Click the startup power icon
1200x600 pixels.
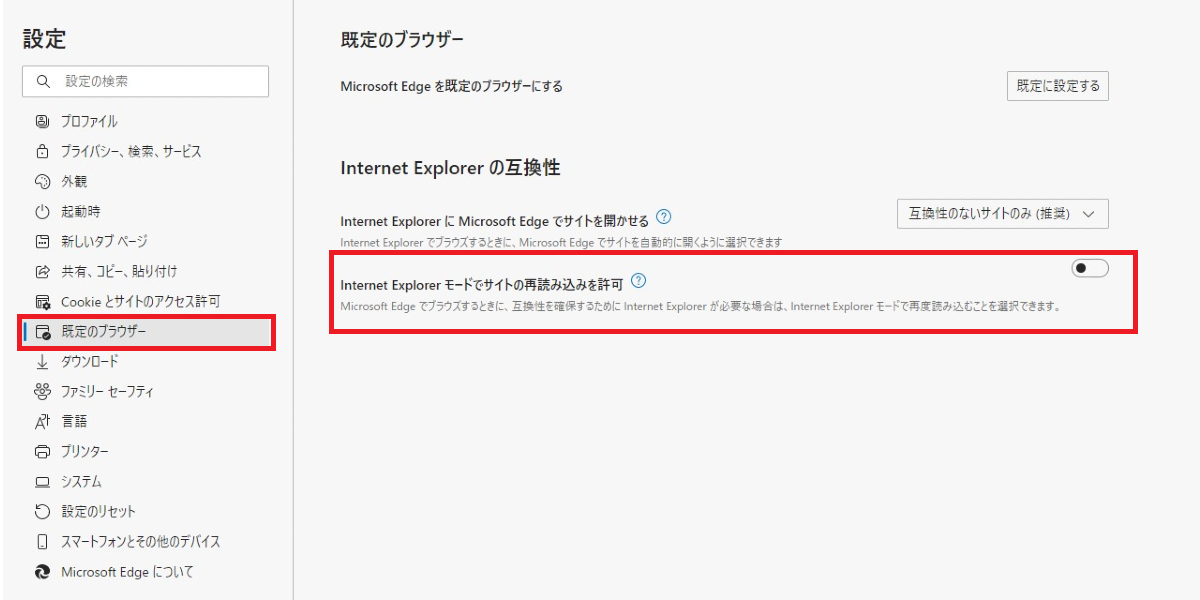42,211
